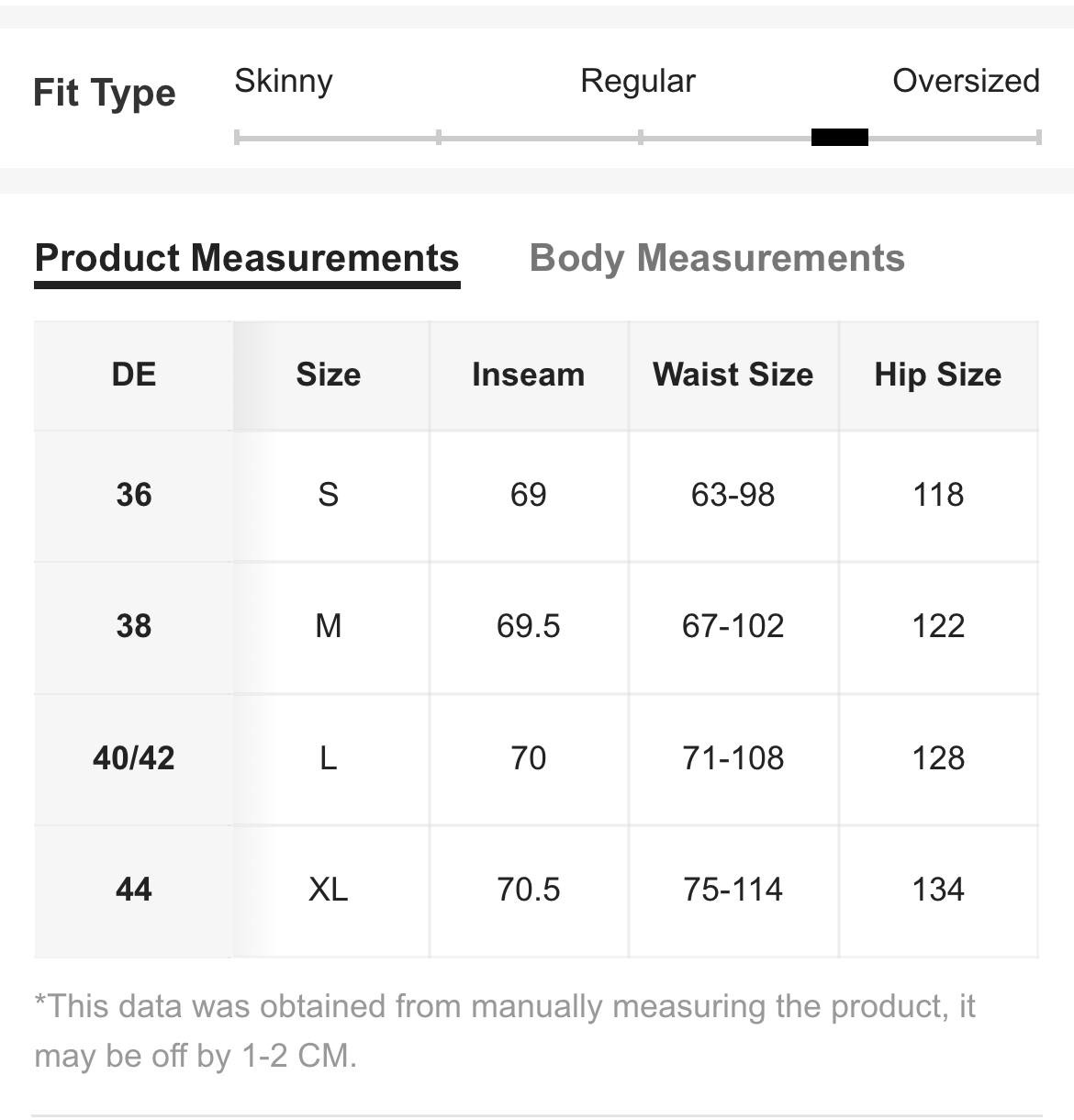Click the Skinny fit label
The image size is (1074, 1120).
pyautogui.click(x=284, y=81)
